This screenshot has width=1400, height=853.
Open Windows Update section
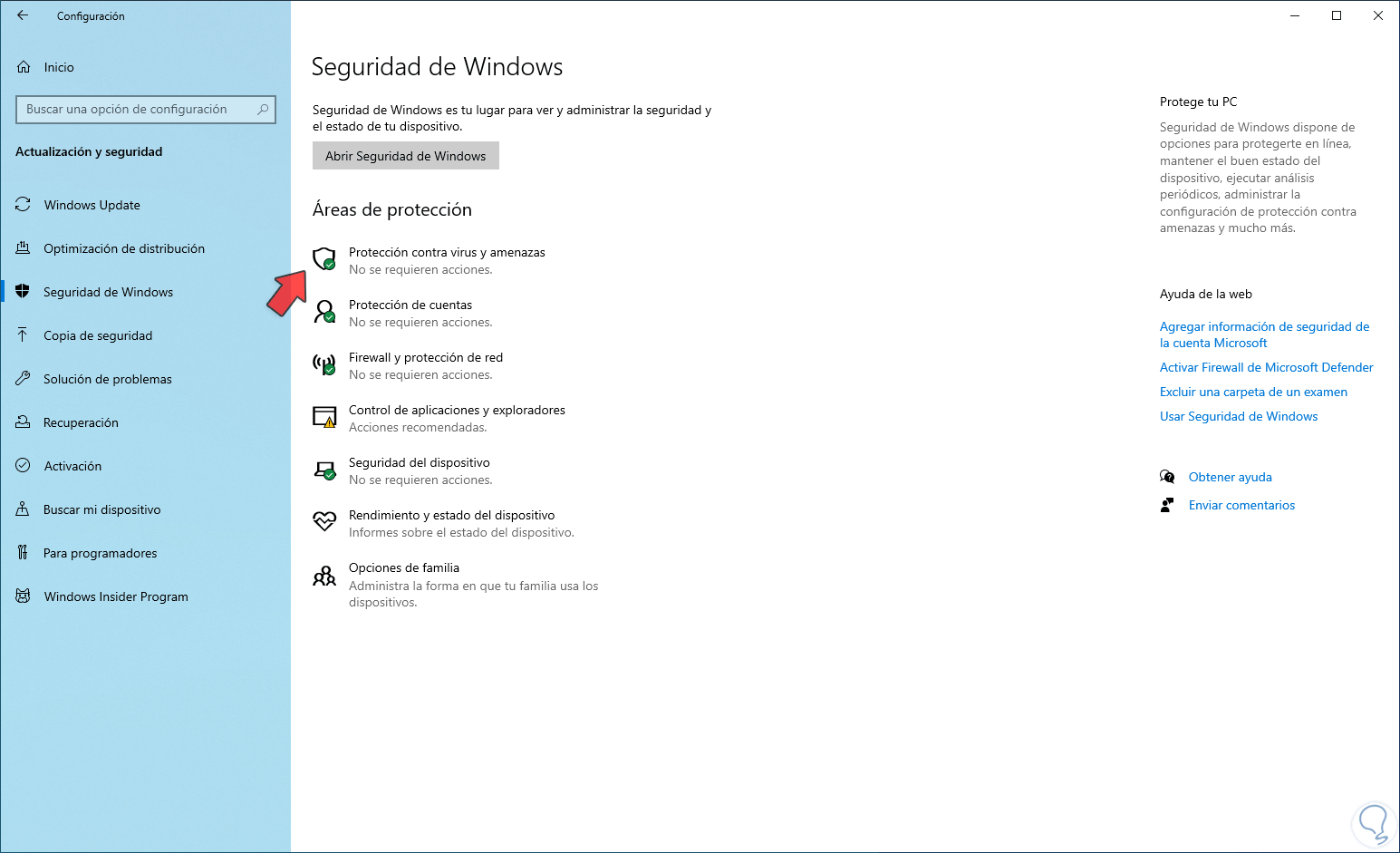tap(92, 205)
